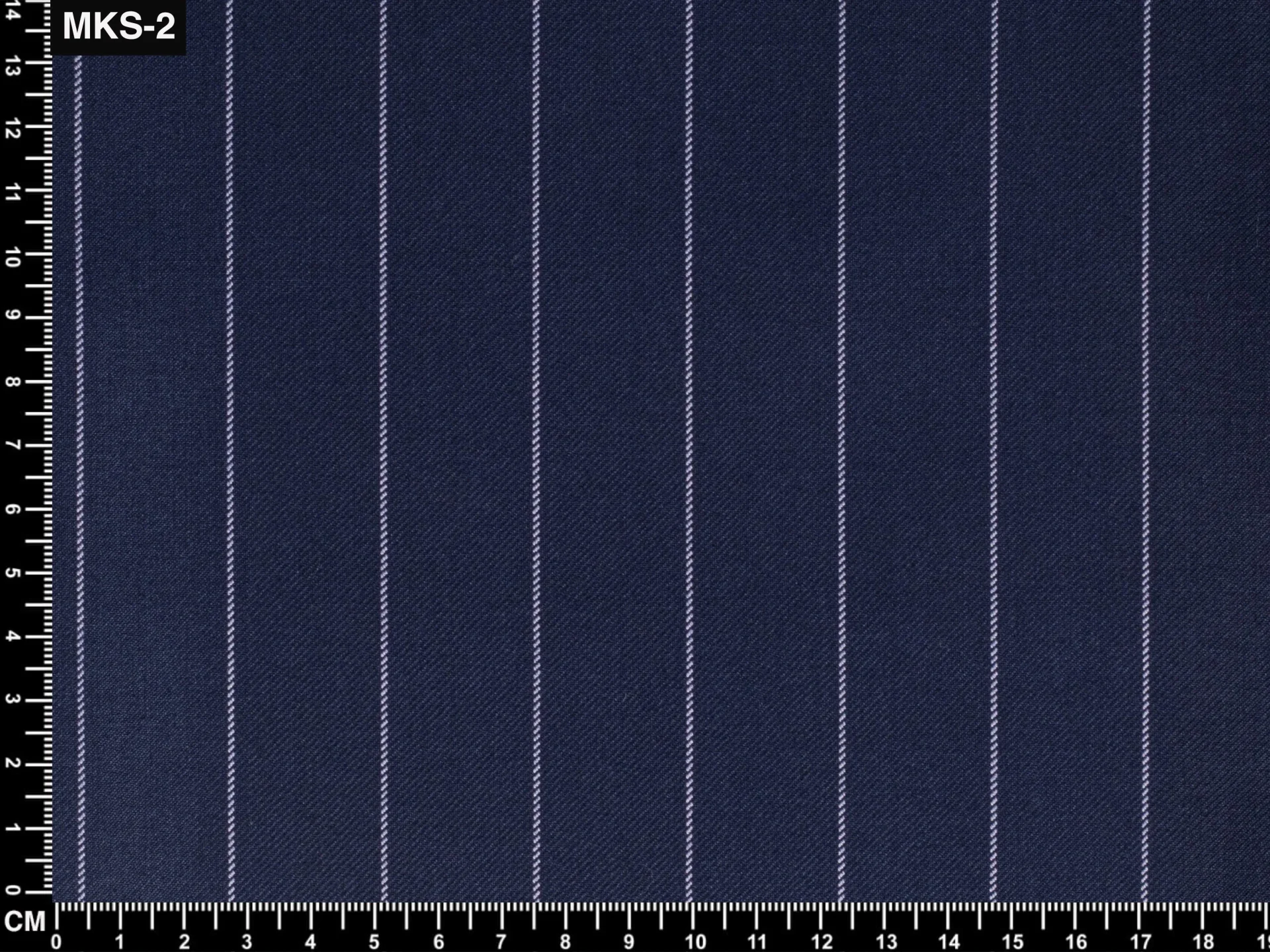Click the CM unit label

25,922
